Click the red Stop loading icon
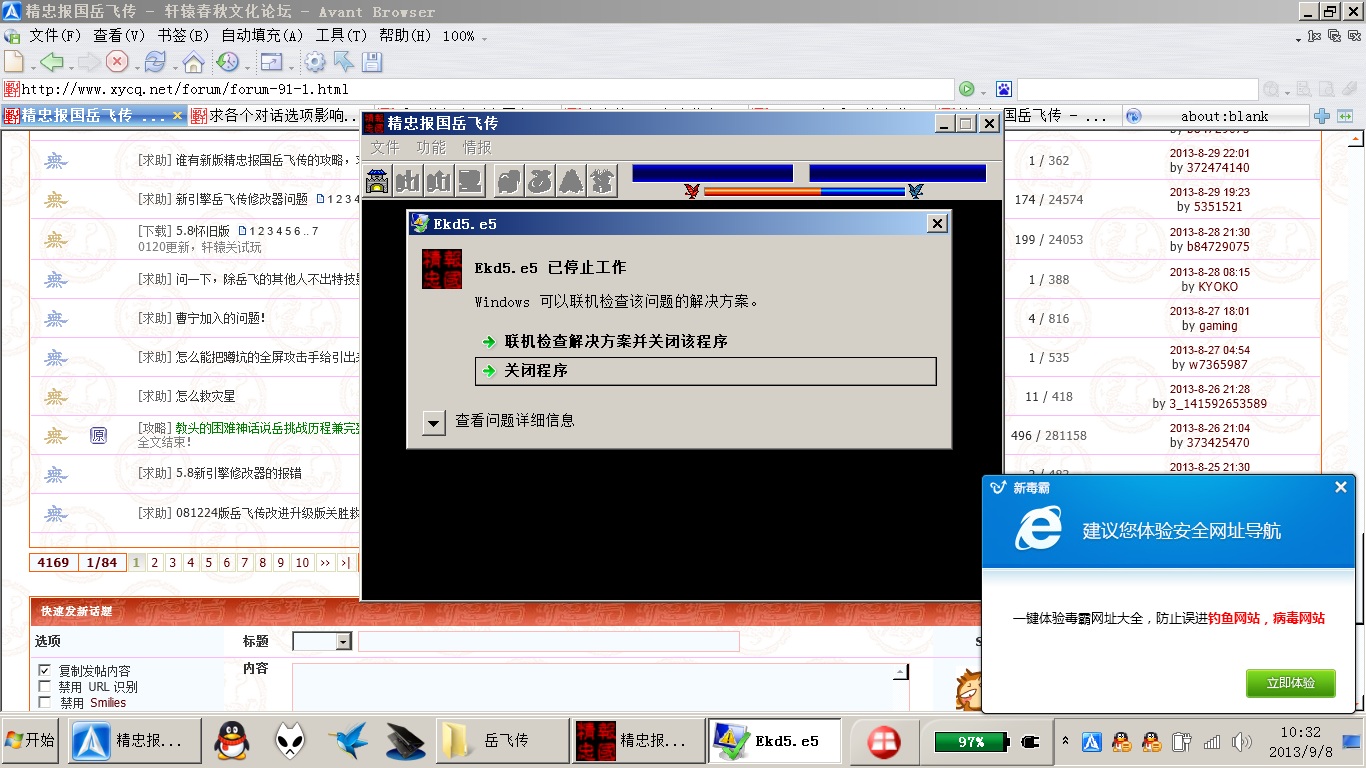Image resolution: width=1366 pixels, height=768 pixels. [x=117, y=62]
